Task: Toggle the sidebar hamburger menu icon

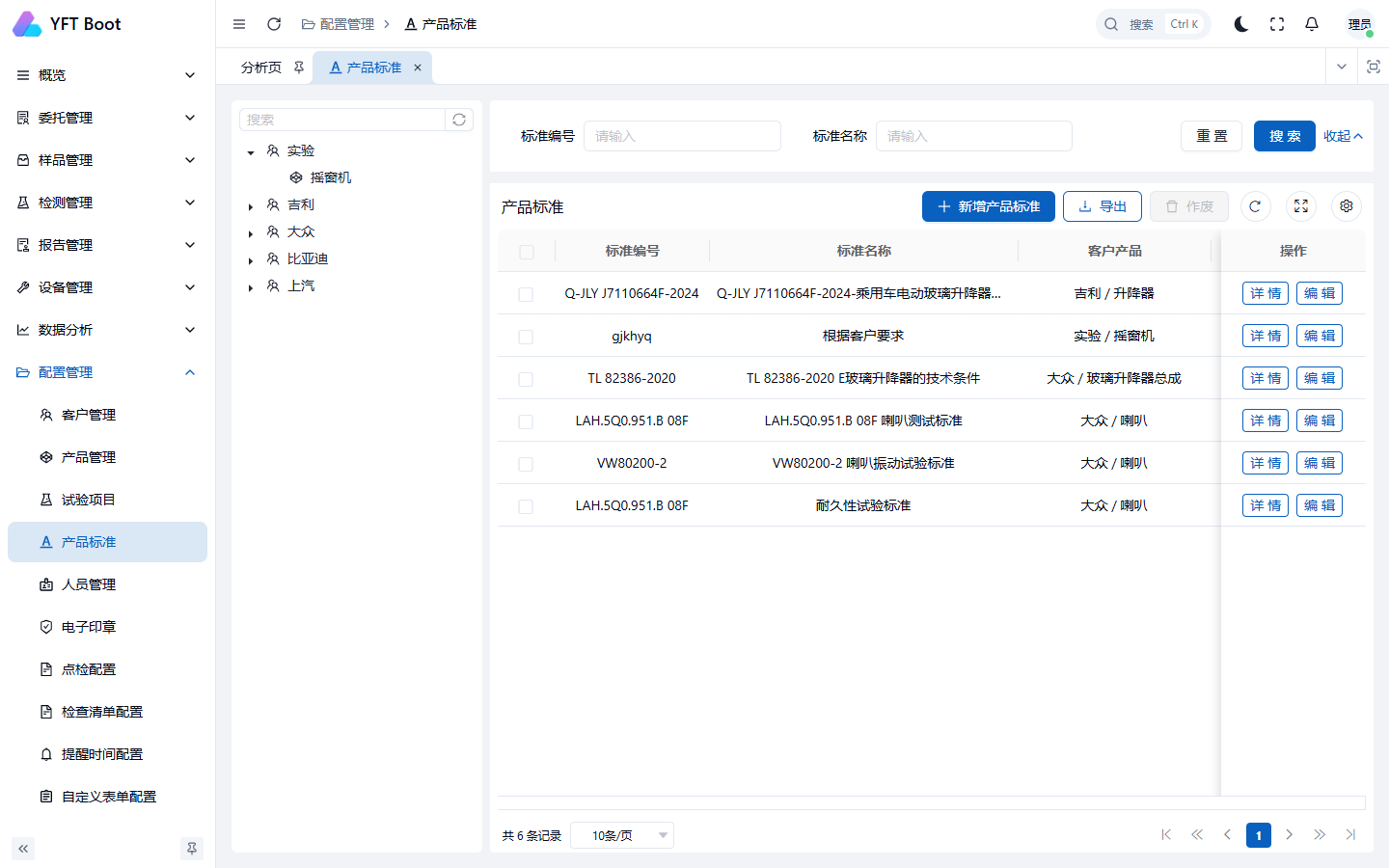Action: click(x=239, y=24)
